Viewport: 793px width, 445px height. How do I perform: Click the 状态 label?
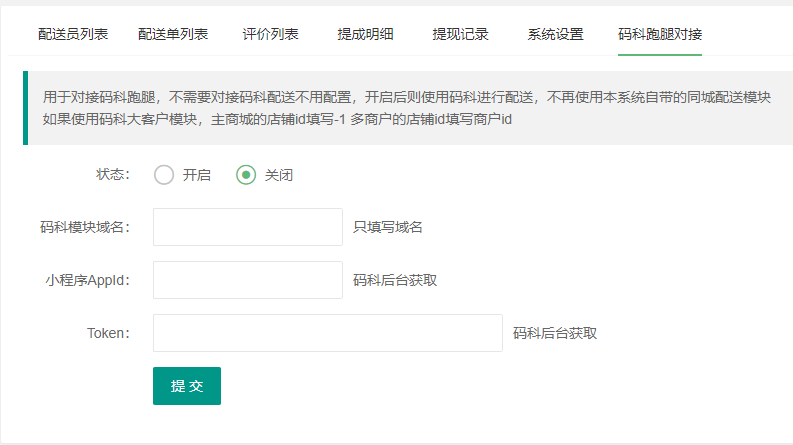113,174
